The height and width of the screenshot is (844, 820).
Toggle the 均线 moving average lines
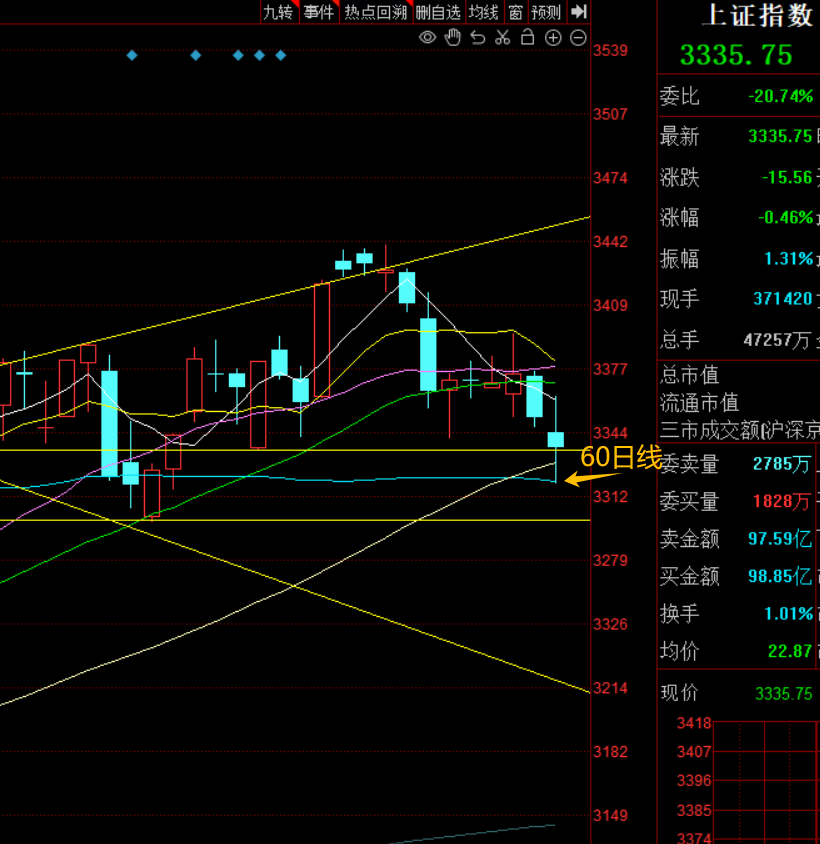coord(484,12)
